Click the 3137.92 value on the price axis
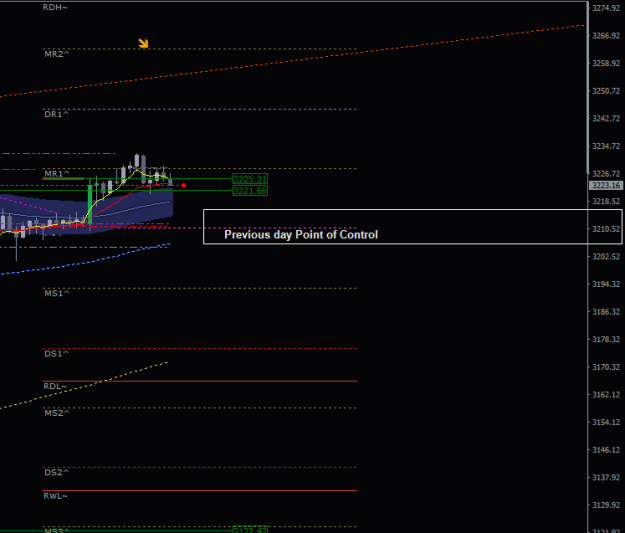This screenshot has width=625, height=533. [x=606, y=477]
